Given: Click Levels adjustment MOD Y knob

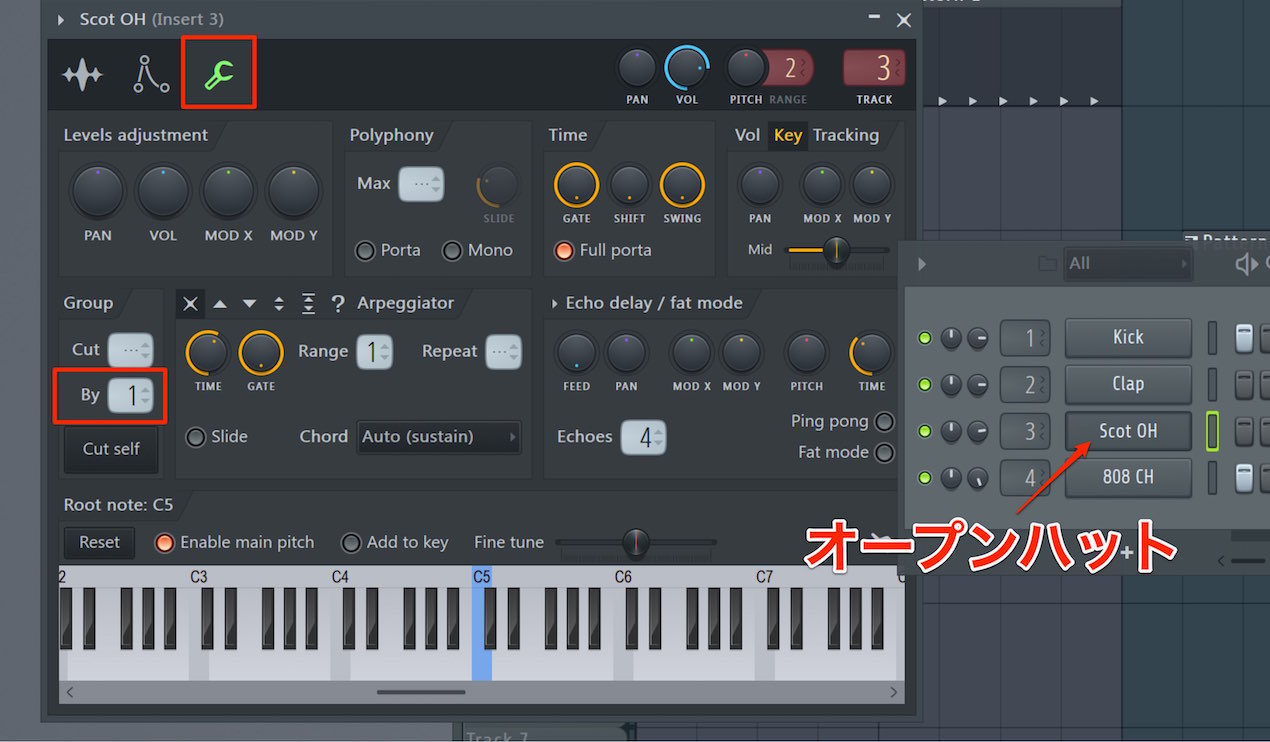Looking at the screenshot, I should point(294,192).
